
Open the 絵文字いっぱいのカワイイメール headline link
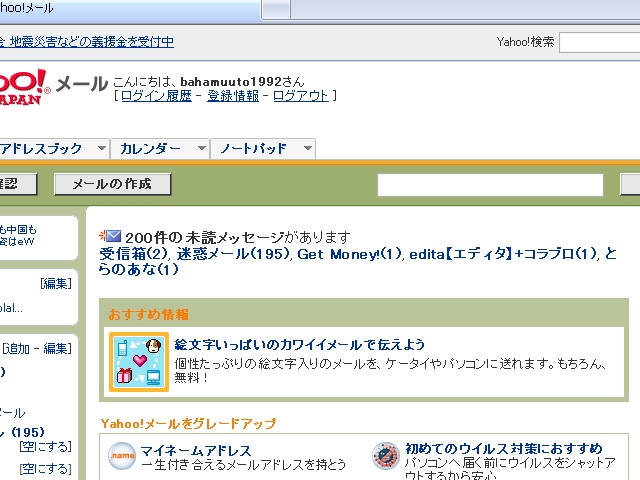(300, 344)
